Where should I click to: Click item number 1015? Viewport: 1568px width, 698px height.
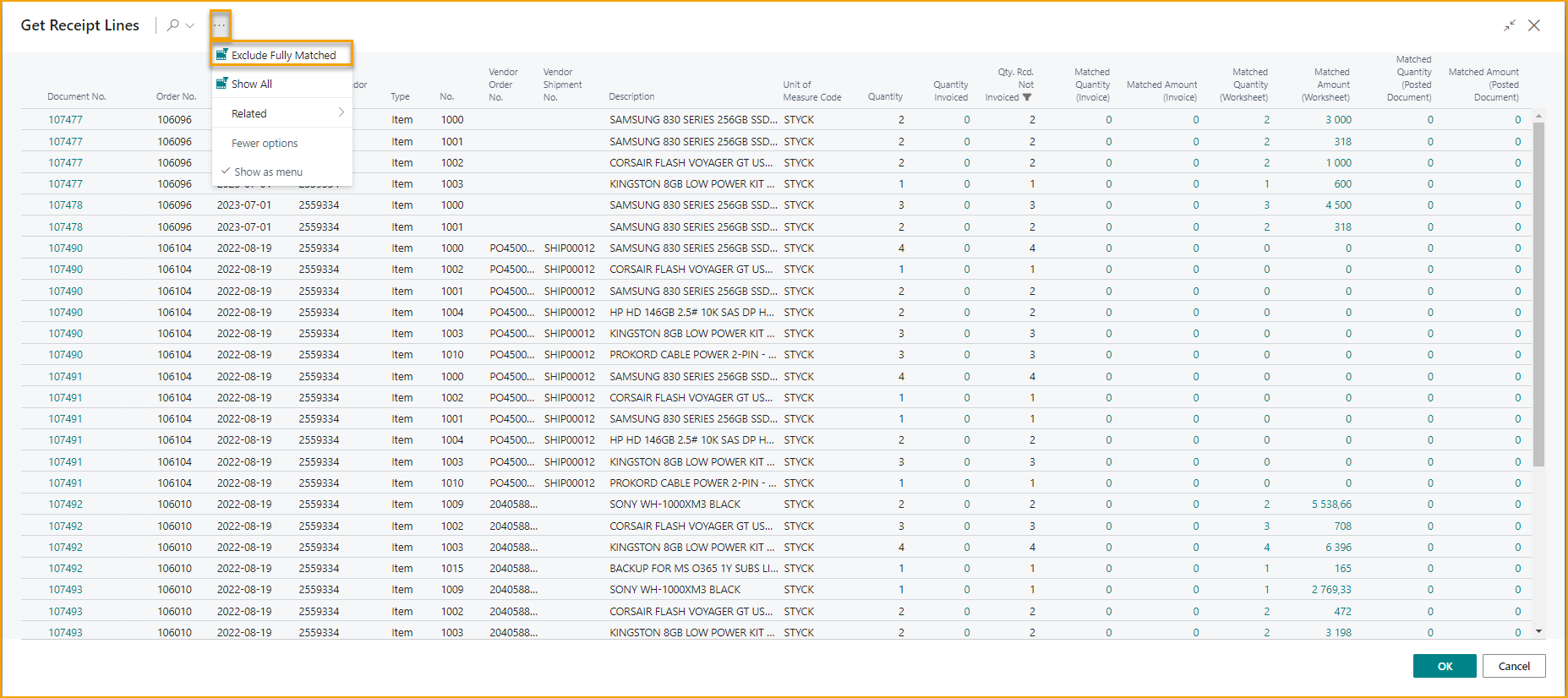click(451, 568)
